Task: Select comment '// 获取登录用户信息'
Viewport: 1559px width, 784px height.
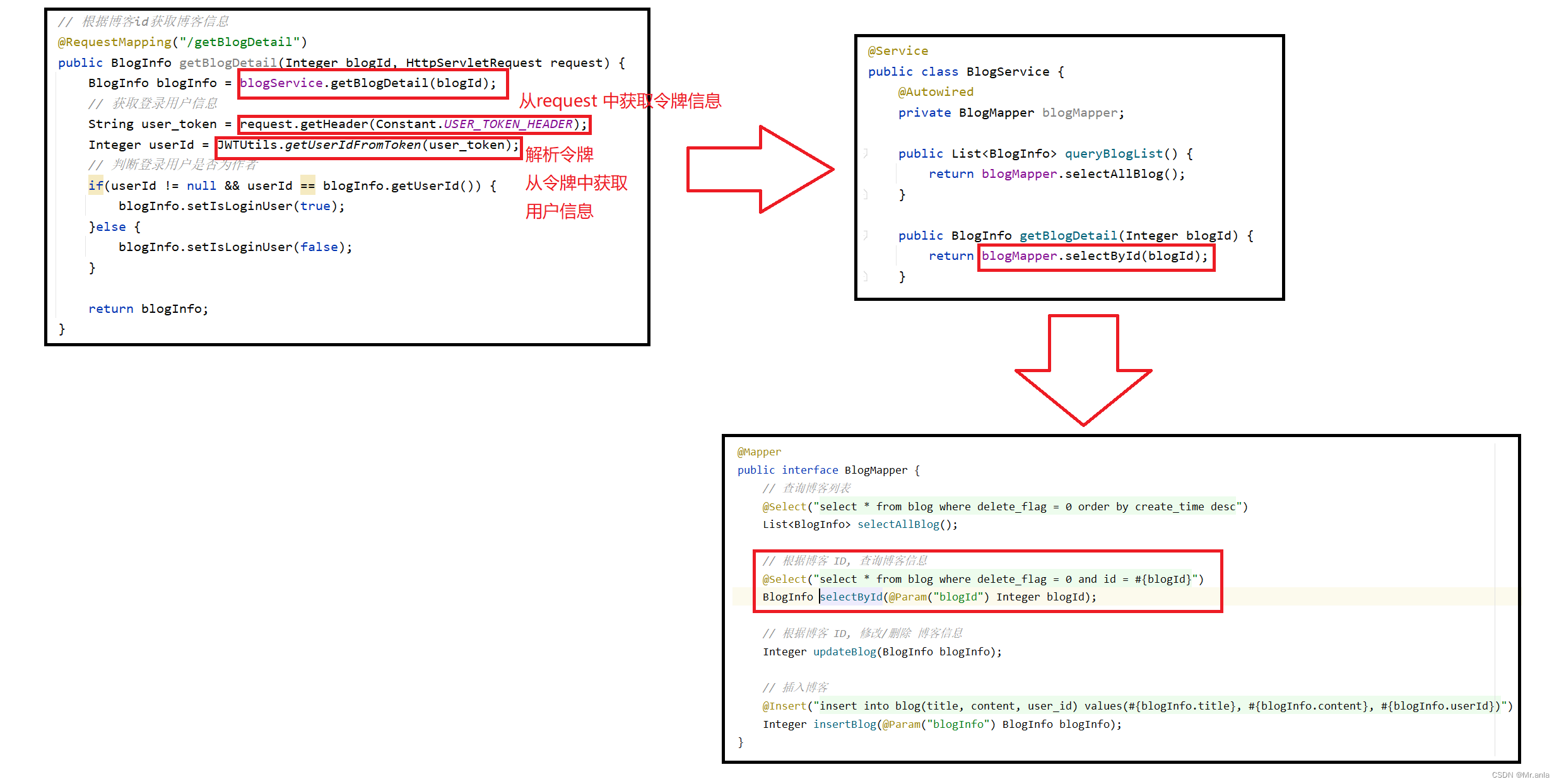Action: (153, 103)
